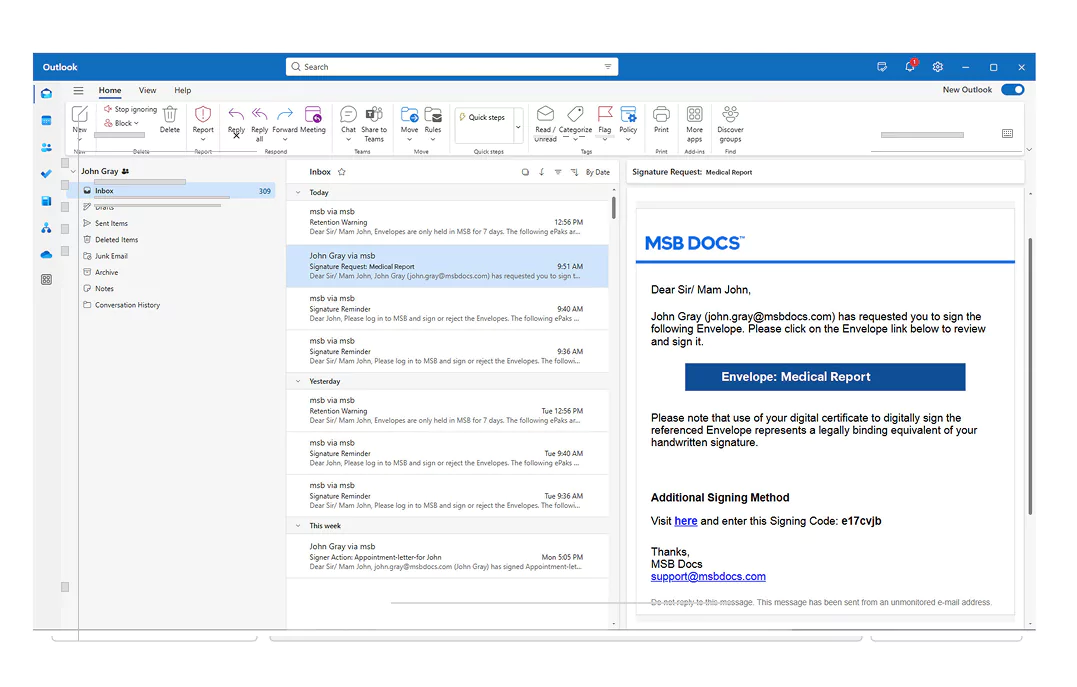Switch to the View tab

pos(147,90)
